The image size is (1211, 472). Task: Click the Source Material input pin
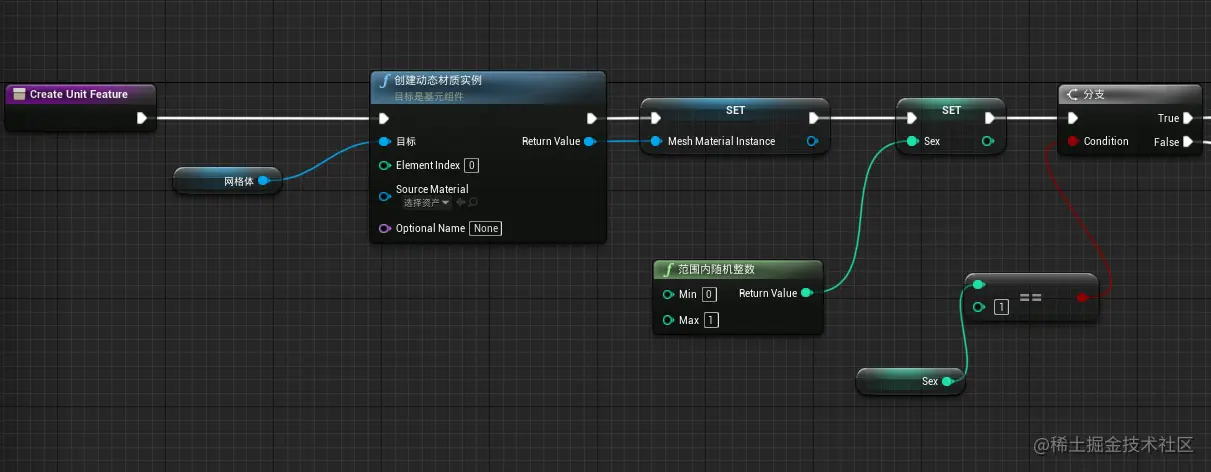(385, 196)
